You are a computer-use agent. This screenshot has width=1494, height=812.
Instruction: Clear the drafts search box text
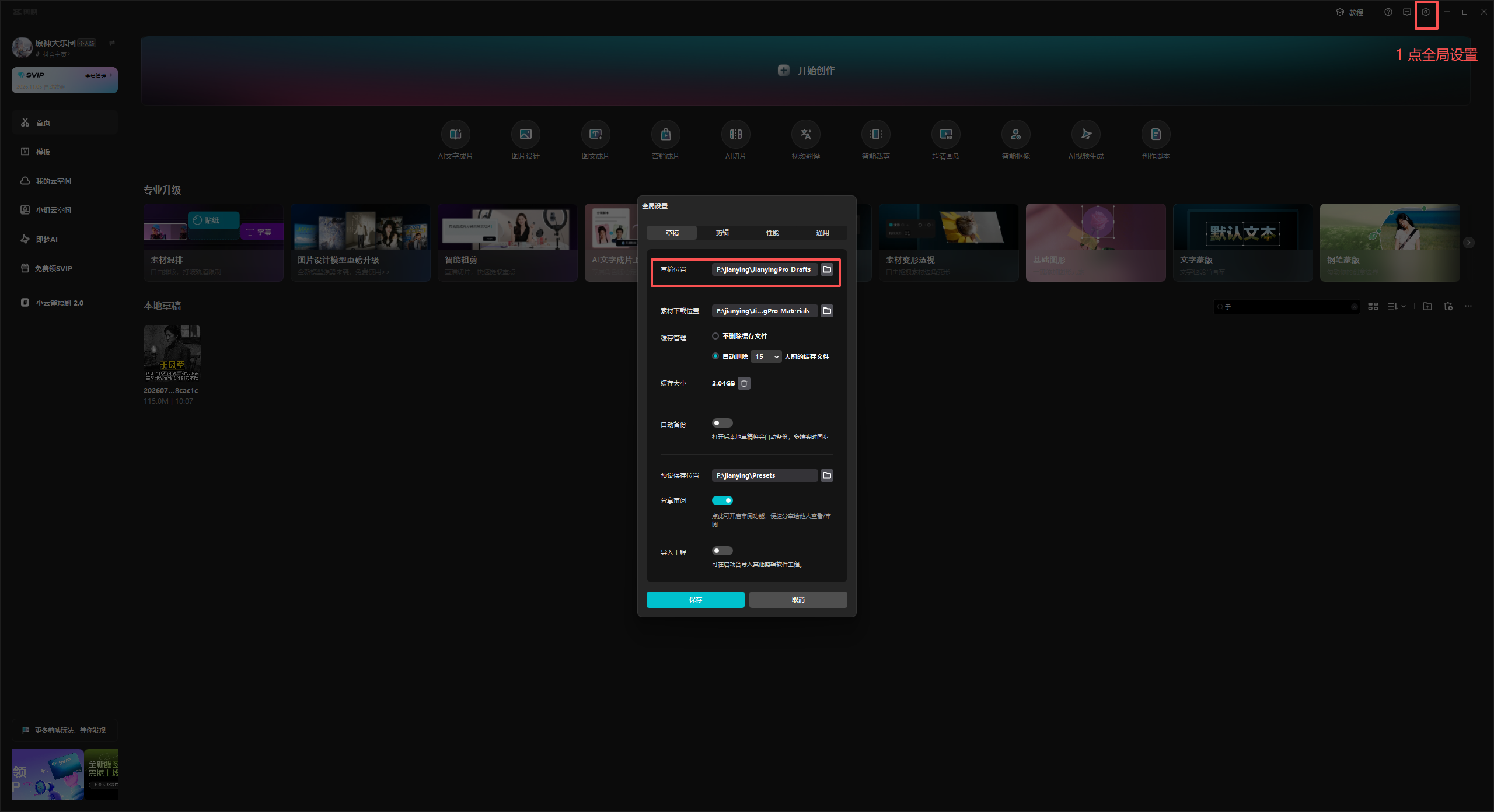coord(1354,307)
